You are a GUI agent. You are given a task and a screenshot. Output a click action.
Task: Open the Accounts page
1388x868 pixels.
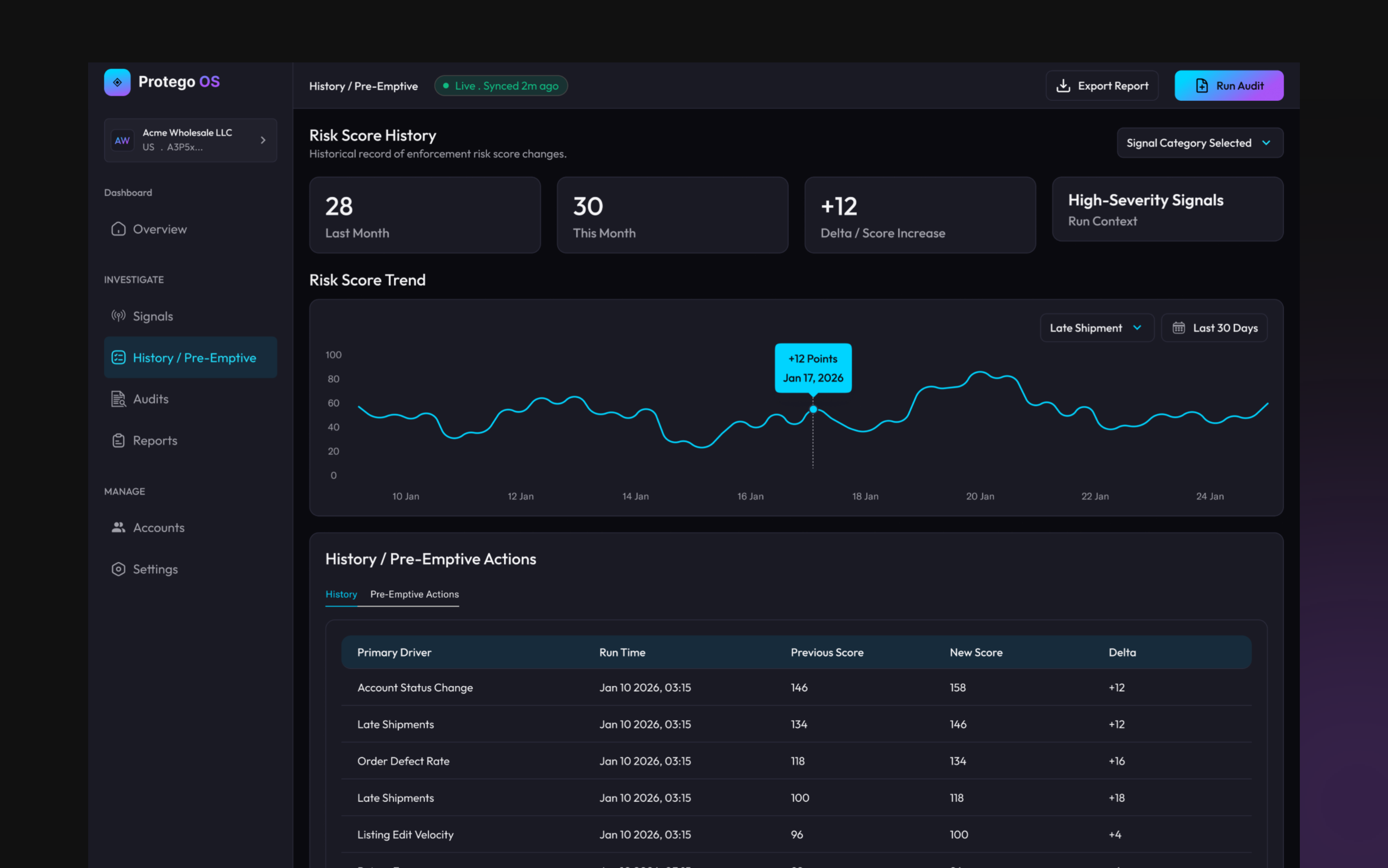(x=190, y=528)
